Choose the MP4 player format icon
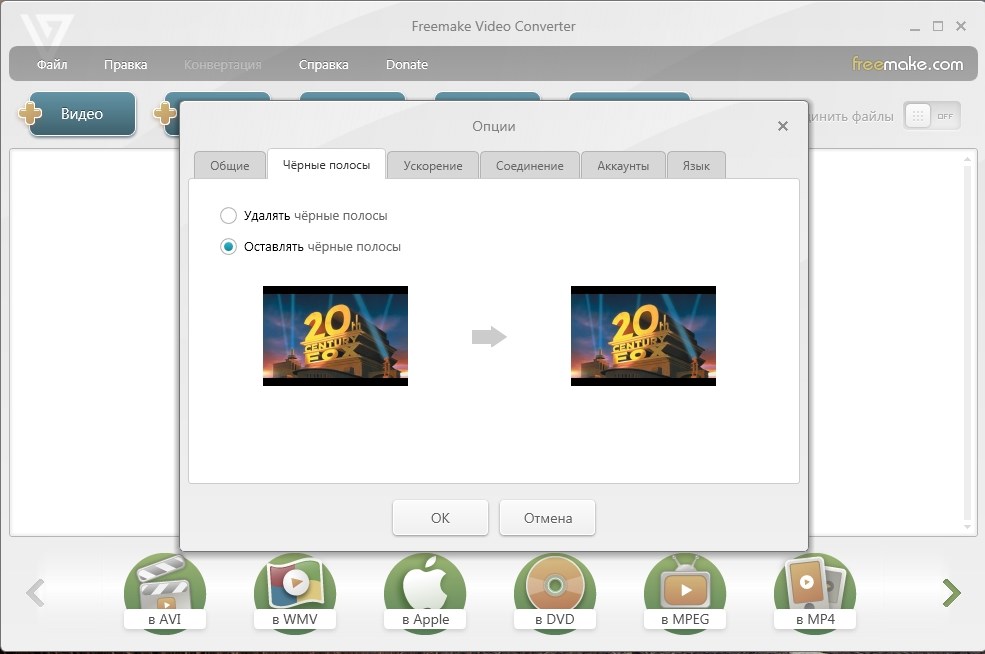The width and height of the screenshot is (985, 654). [x=814, y=590]
